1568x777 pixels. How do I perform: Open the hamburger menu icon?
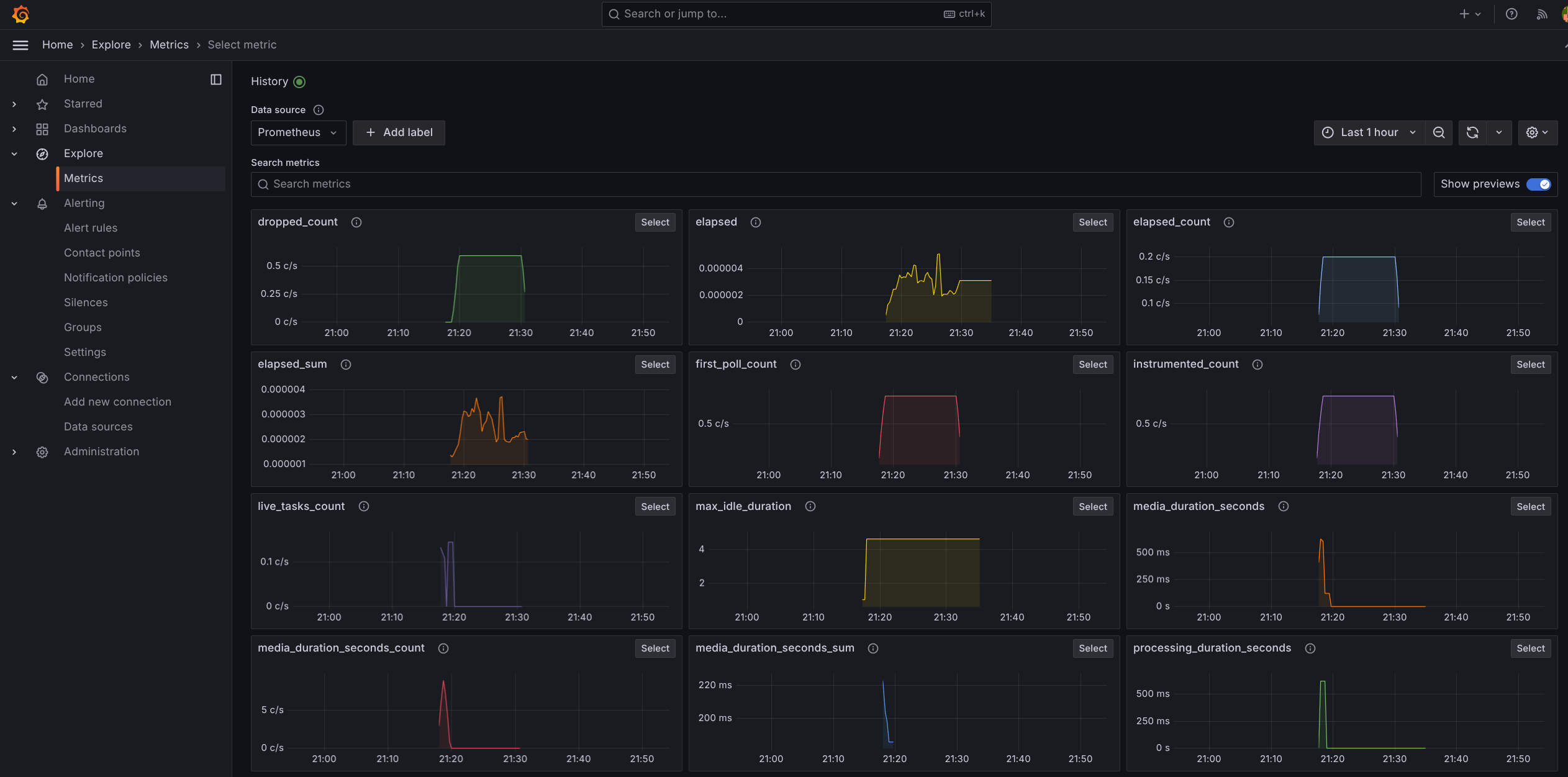click(20, 45)
